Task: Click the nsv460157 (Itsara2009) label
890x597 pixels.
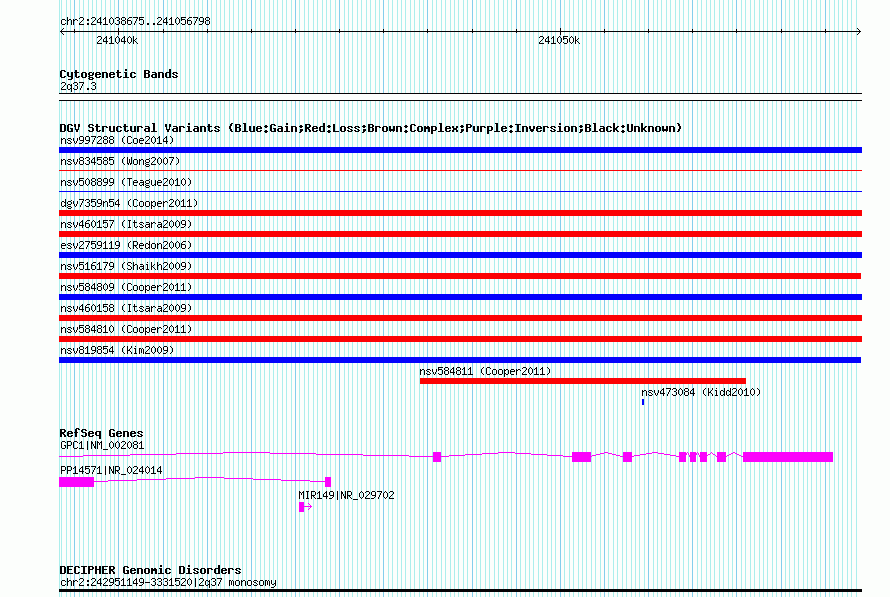Action: tap(126, 224)
